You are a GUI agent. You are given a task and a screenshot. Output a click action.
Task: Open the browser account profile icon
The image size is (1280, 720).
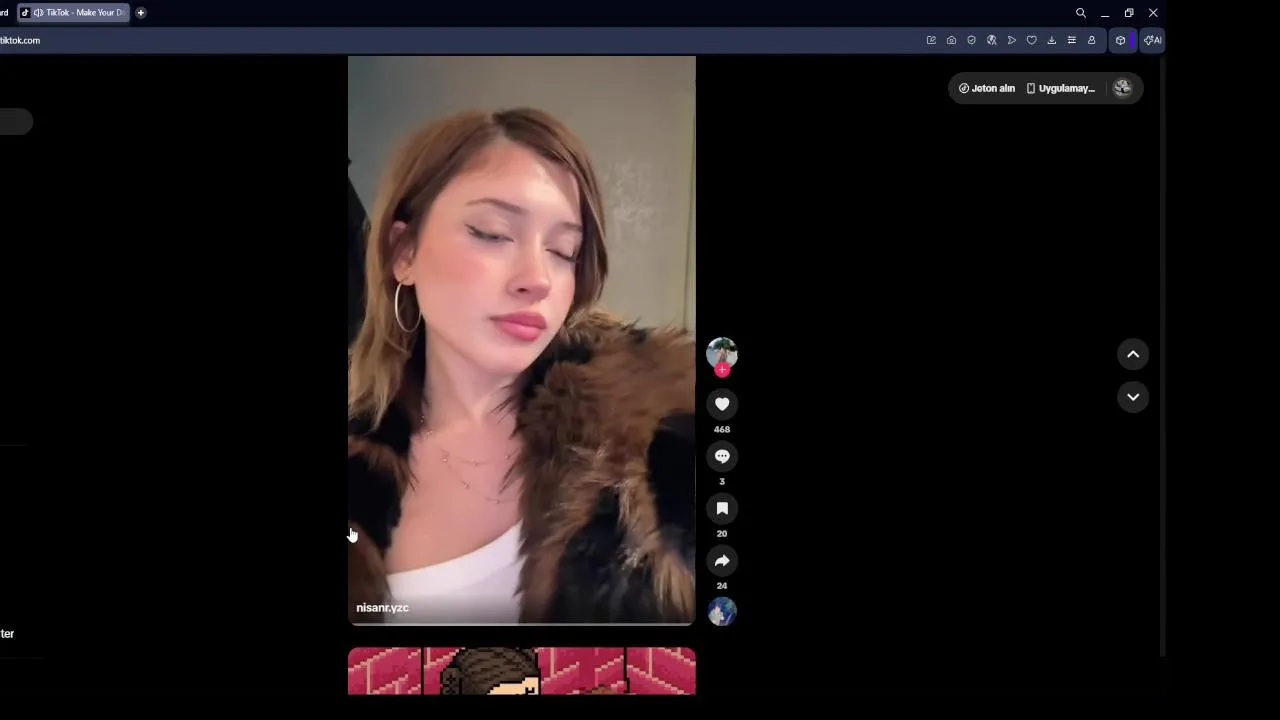[x=1091, y=40]
